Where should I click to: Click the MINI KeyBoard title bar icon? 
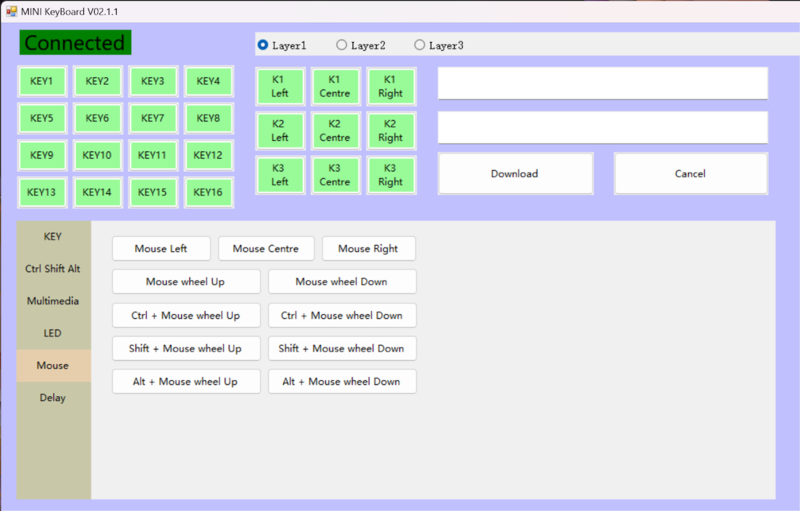(x=12, y=11)
